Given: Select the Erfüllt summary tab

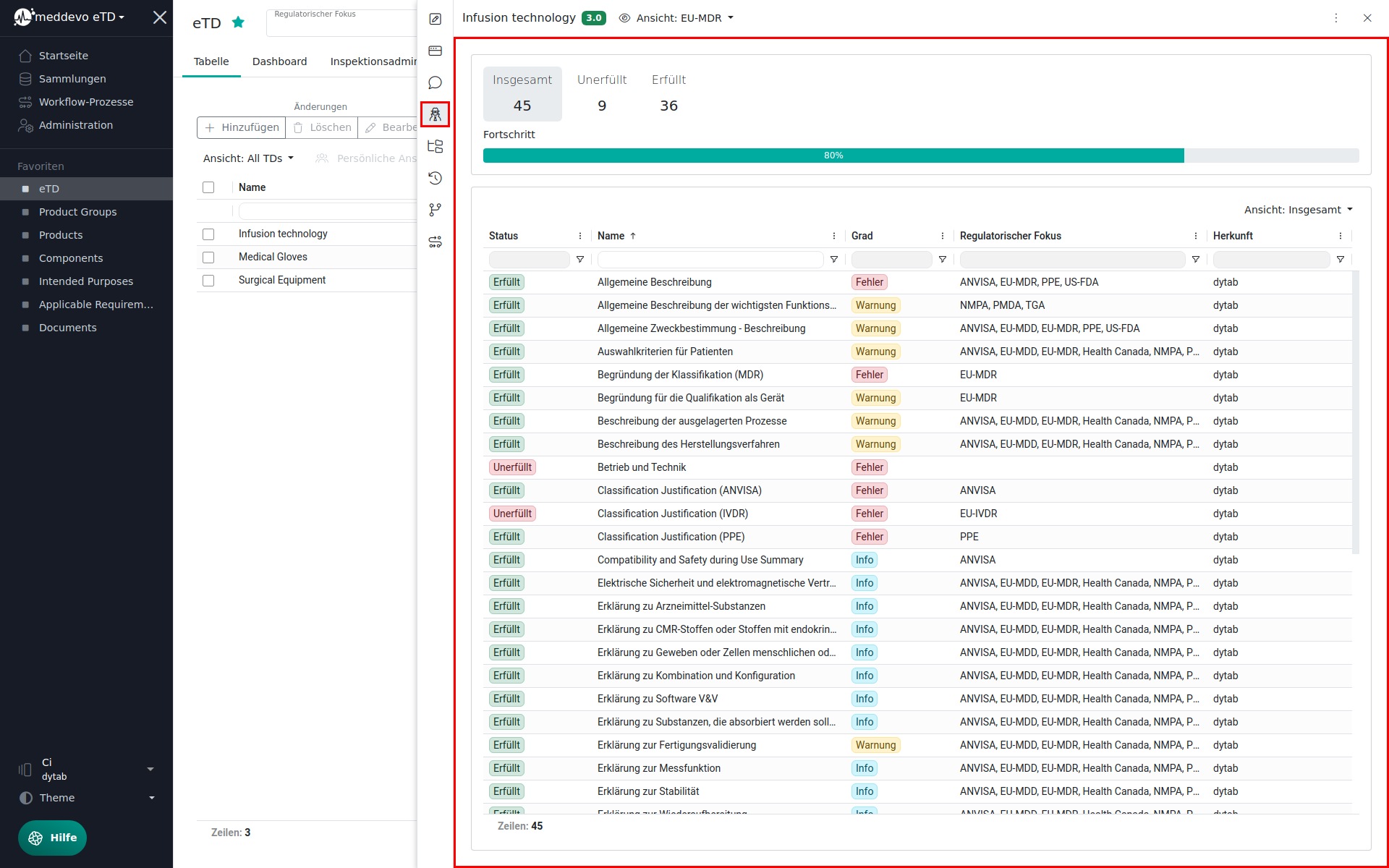Looking at the screenshot, I should (668, 93).
